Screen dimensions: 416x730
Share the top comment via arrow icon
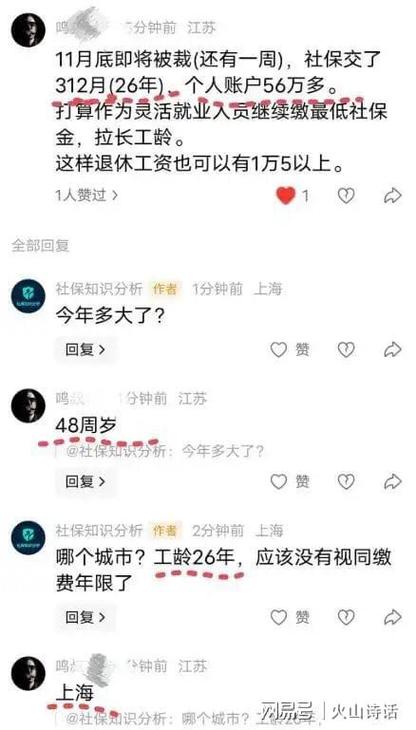(393, 196)
